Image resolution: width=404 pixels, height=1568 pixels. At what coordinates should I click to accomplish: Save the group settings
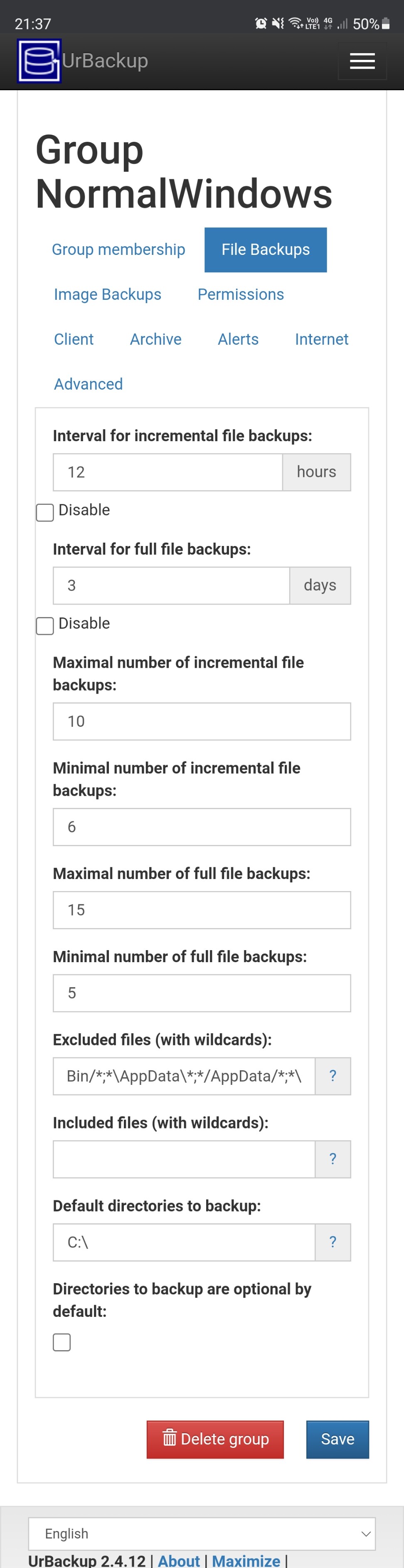click(x=337, y=1439)
